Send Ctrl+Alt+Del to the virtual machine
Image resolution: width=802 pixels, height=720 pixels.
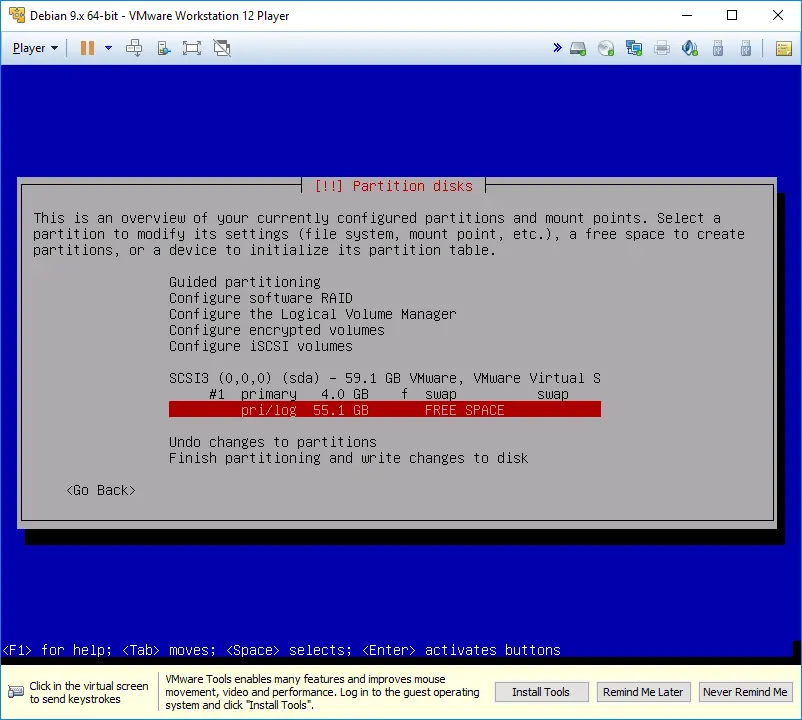134,48
